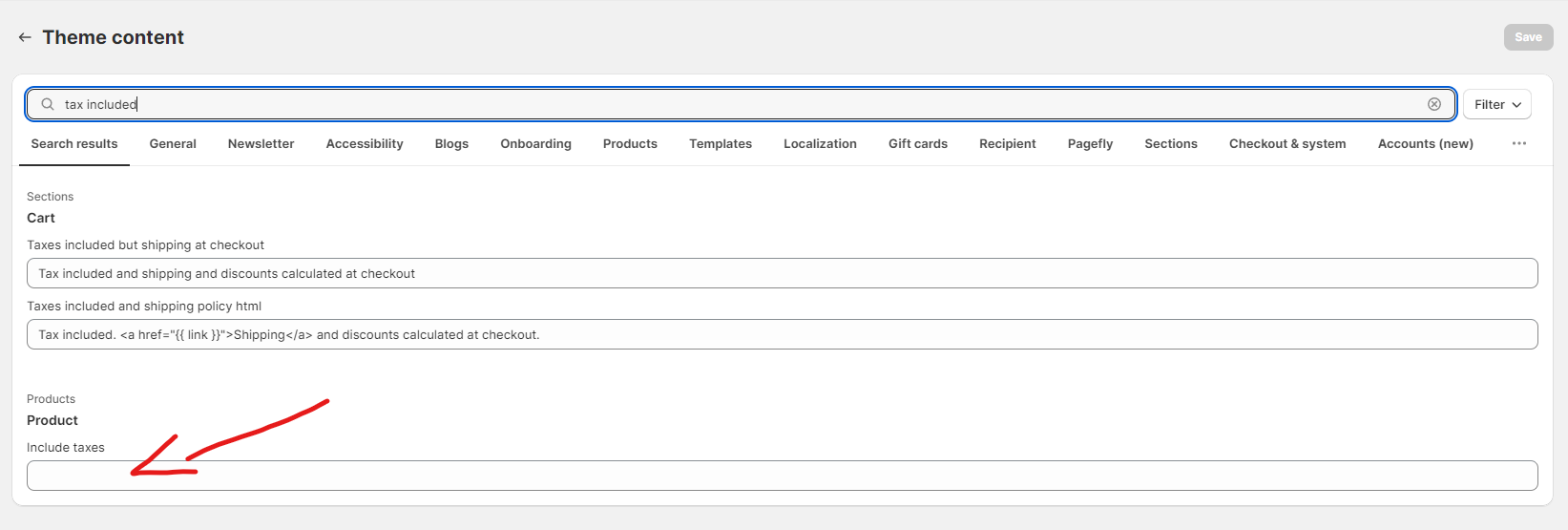Go to the Blogs tab

tap(451, 143)
